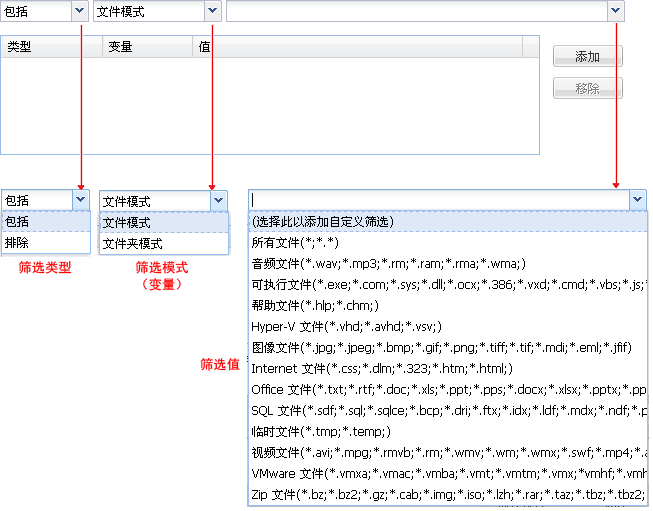
Task: Select 所有文件(*;*.*) option
Action: click(x=448, y=242)
